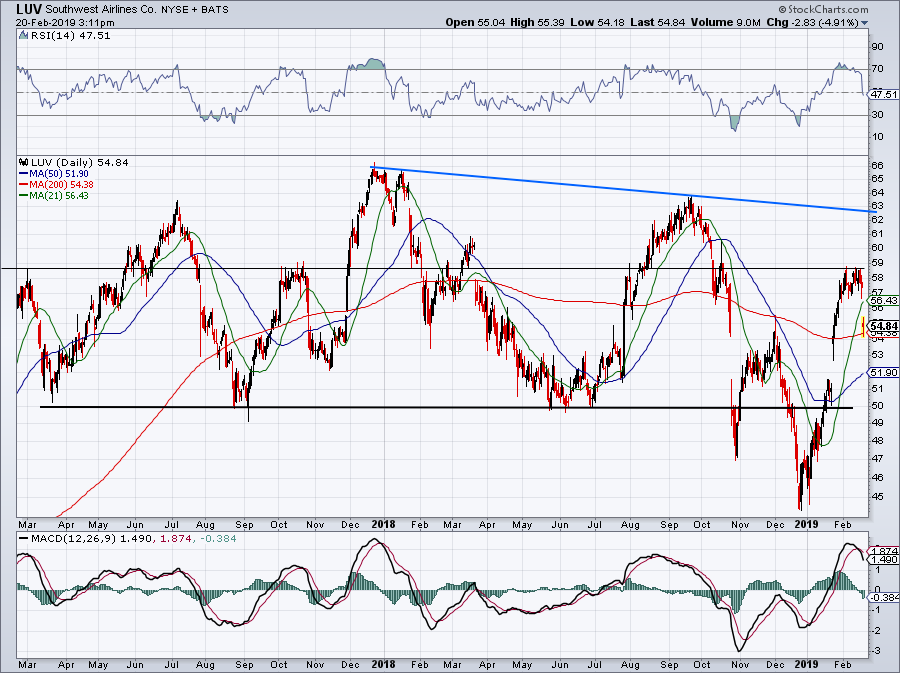Screen dimensions: 900x673
Task: Click the 1.490 tag on MACD axis
Action: click(884, 559)
